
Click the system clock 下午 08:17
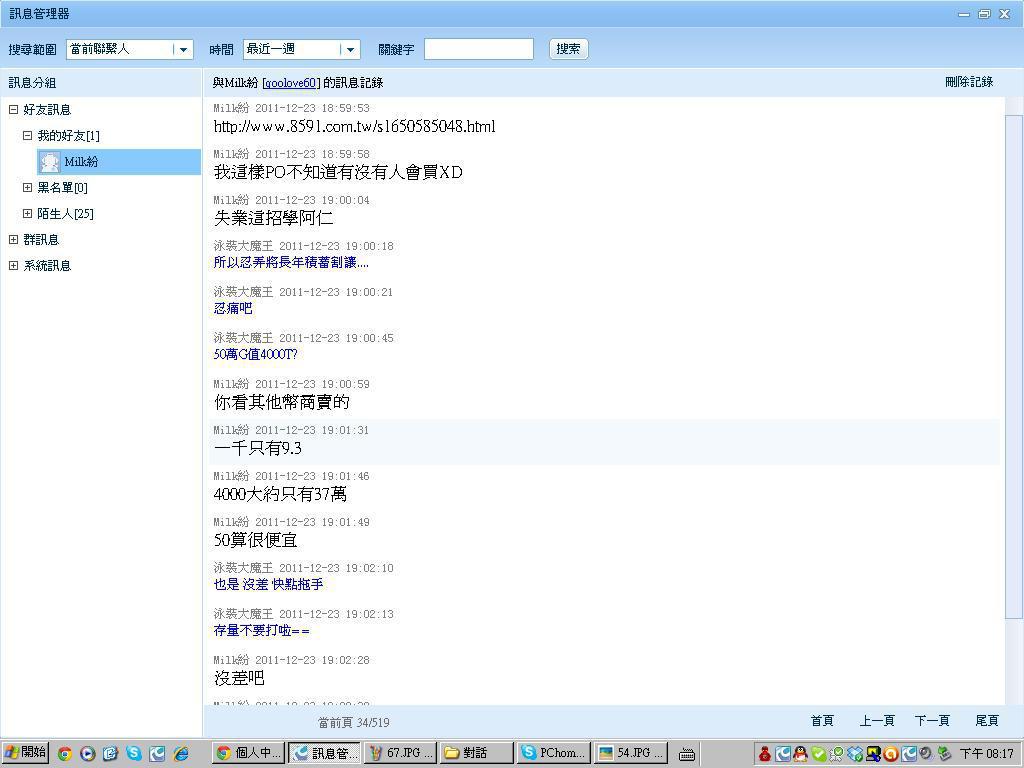pyautogui.click(x=986, y=754)
